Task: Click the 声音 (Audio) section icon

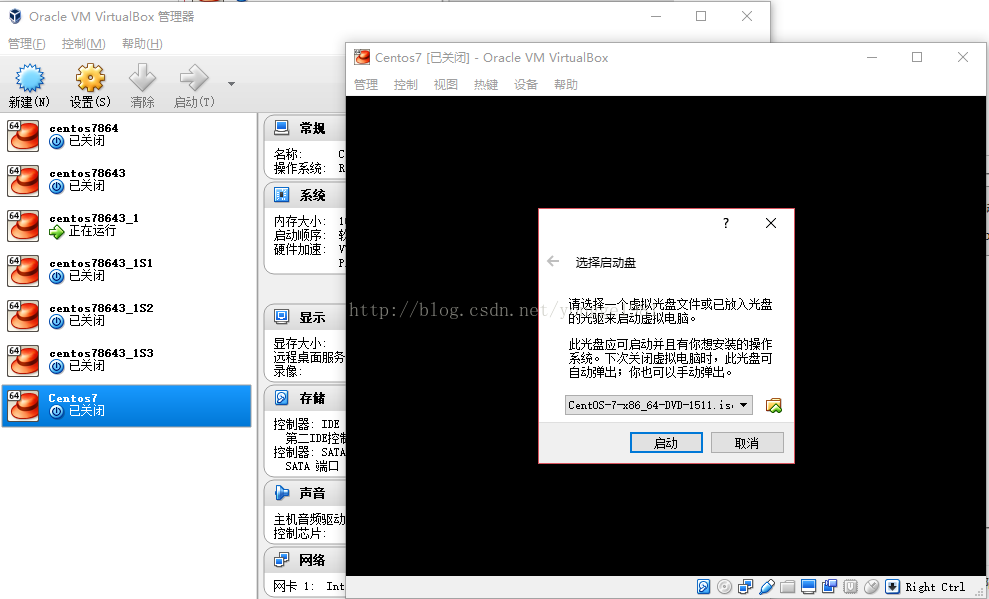Action: click(281, 492)
